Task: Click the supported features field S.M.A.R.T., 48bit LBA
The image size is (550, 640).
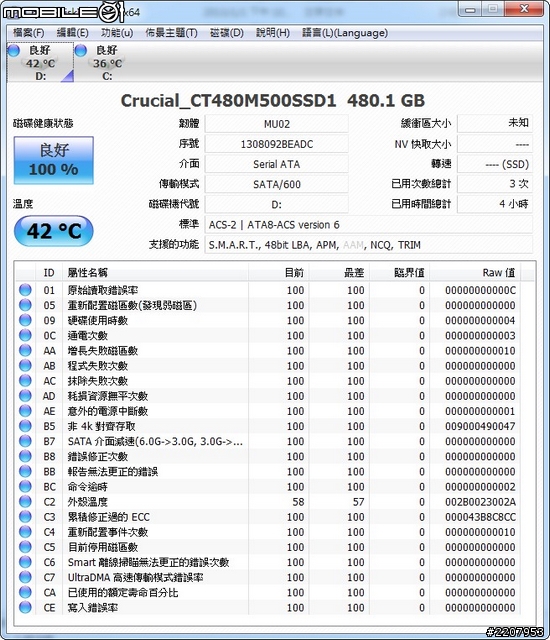Action: [x=369, y=245]
